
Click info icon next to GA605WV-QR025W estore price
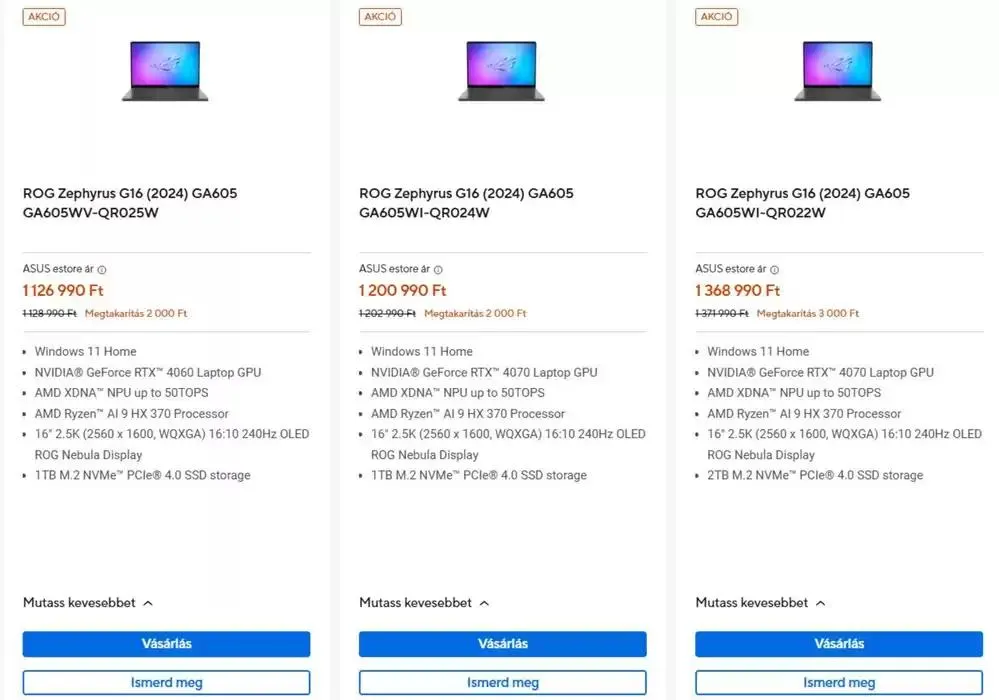pyautogui.click(x=102, y=269)
